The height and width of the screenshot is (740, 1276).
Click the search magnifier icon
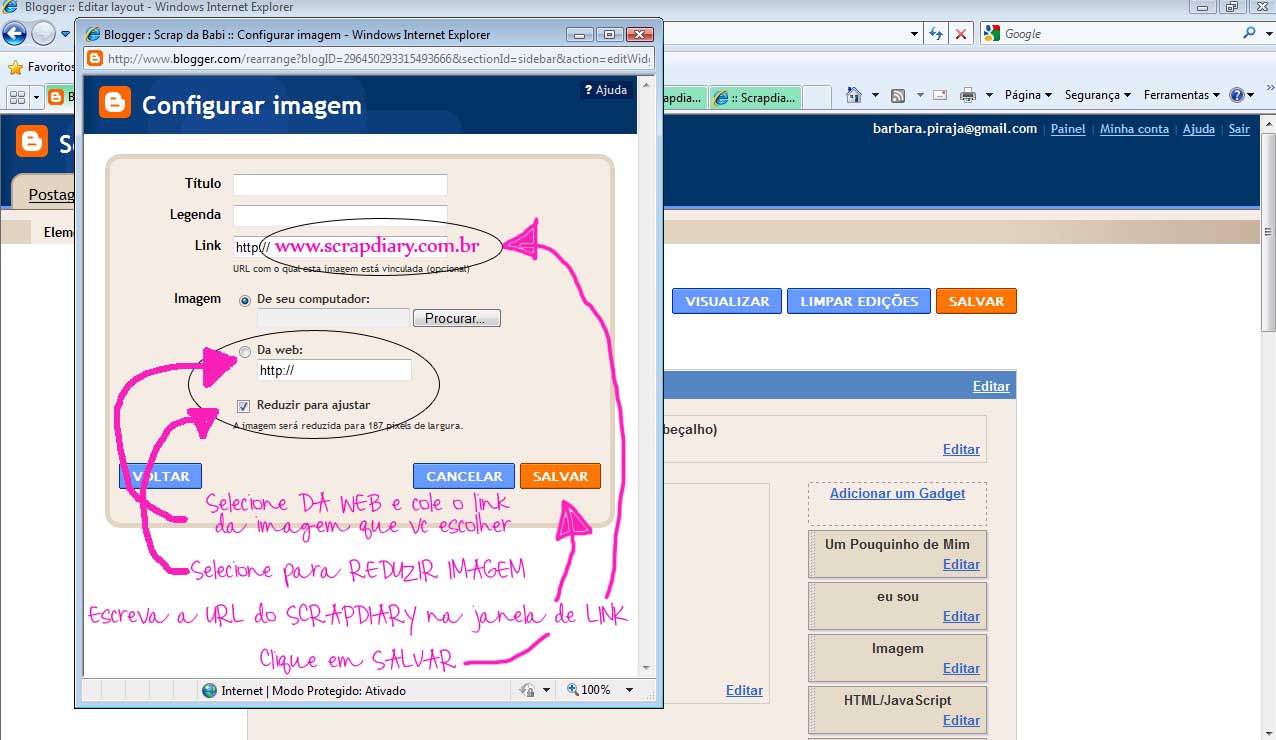tap(1249, 33)
